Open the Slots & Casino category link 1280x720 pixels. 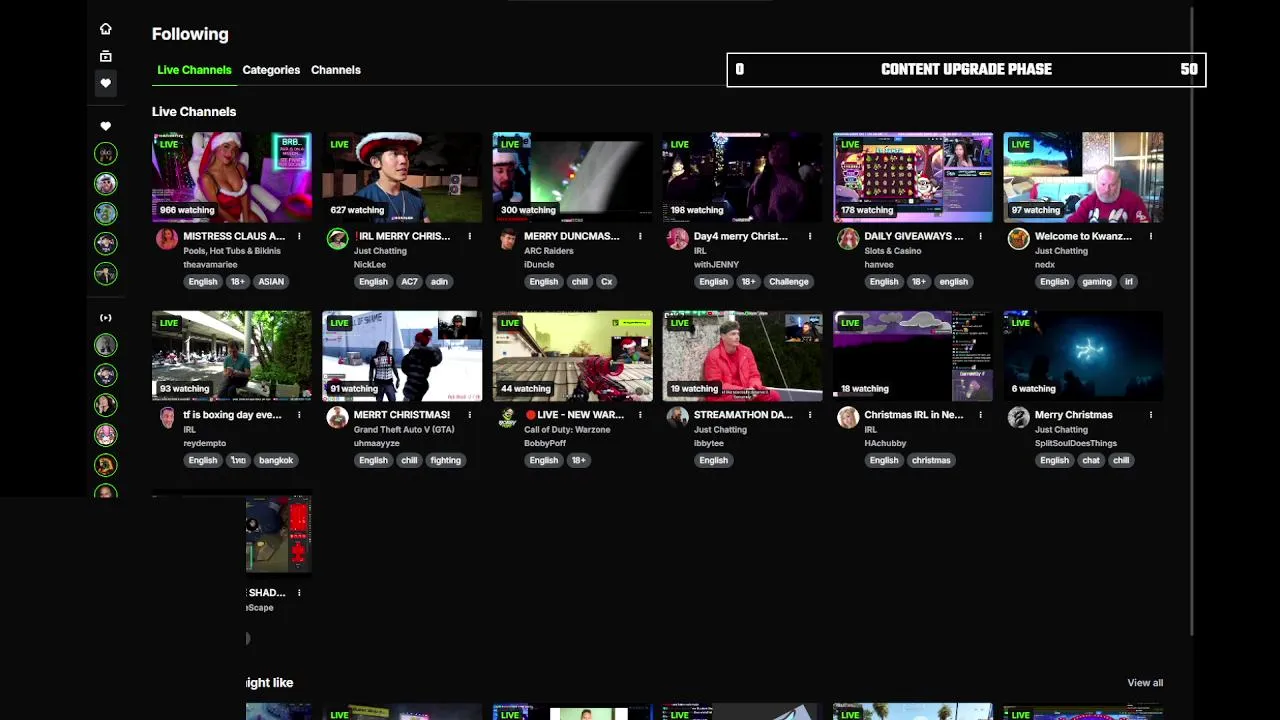tap(893, 251)
